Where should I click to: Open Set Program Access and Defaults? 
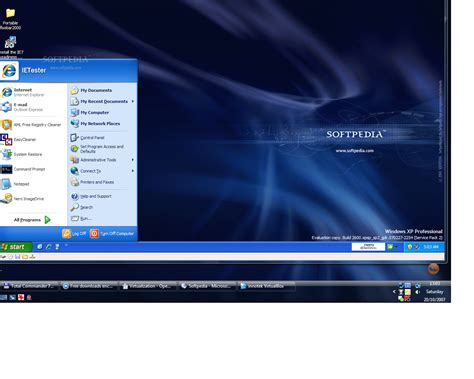[102, 149]
